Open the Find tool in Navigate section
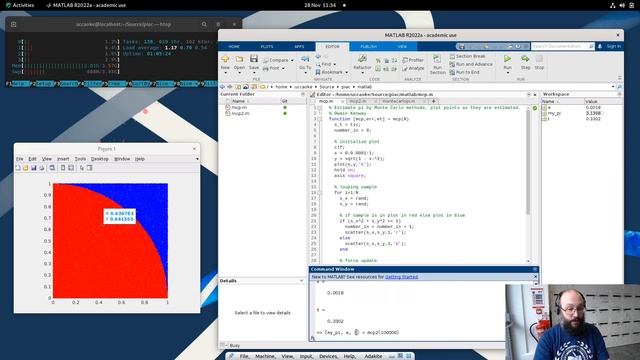The height and width of the screenshot is (360, 640). click(x=326, y=64)
